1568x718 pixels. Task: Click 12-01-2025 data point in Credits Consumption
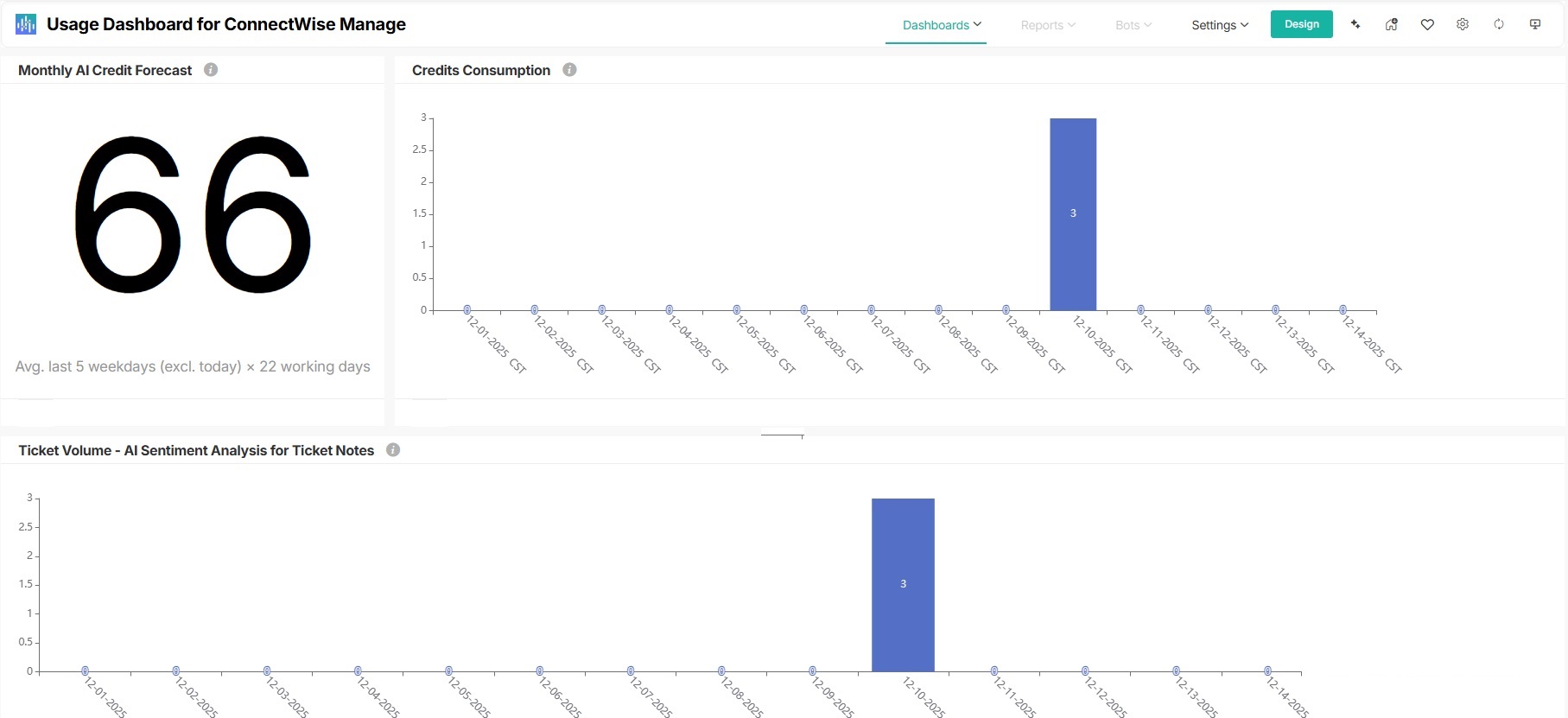(x=467, y=309)
